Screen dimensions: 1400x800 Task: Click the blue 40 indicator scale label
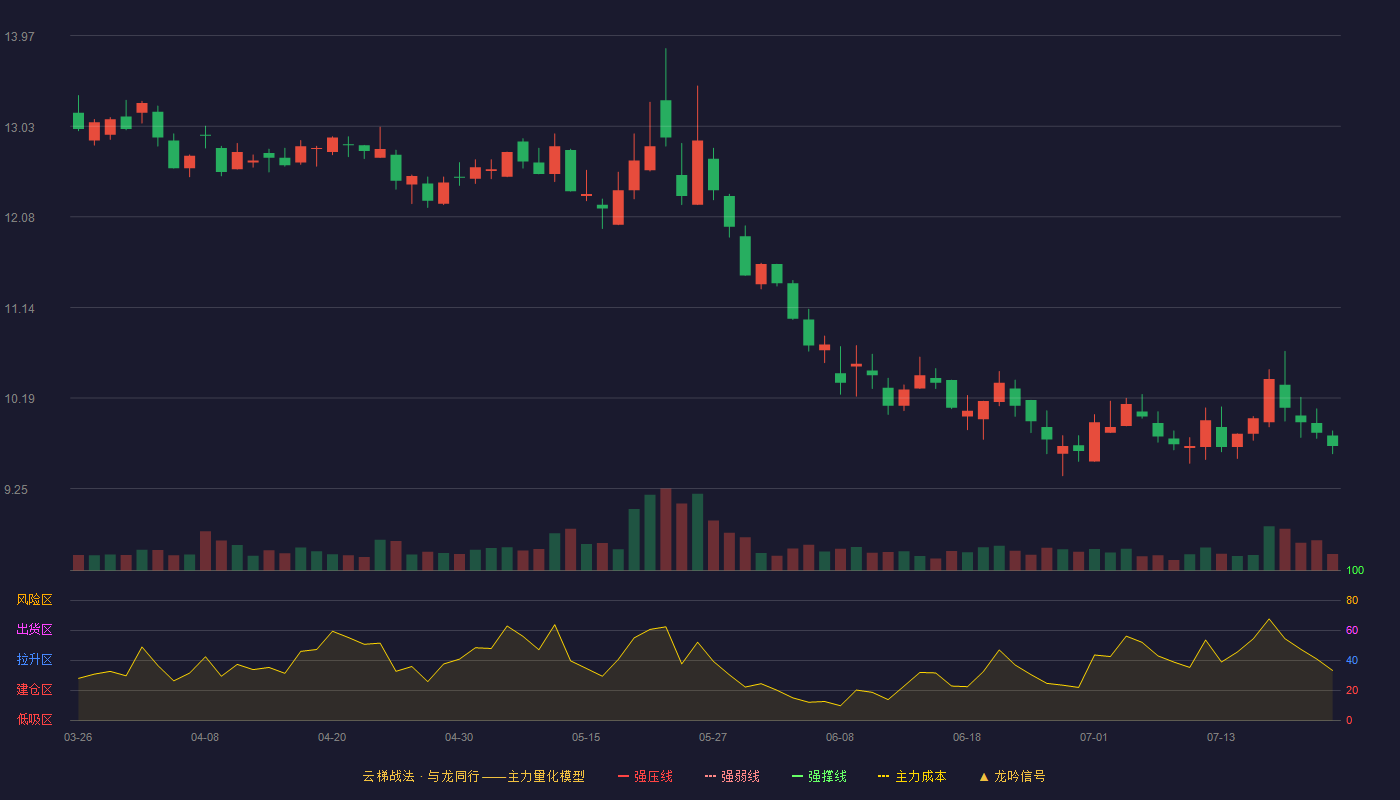(1352, 660)
